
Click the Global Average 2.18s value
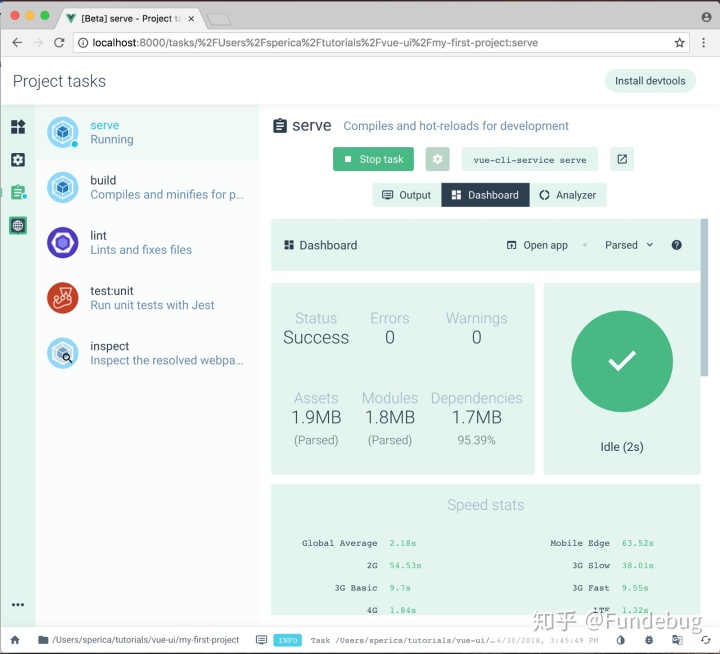pyautogui.click(x=403, y=543)
